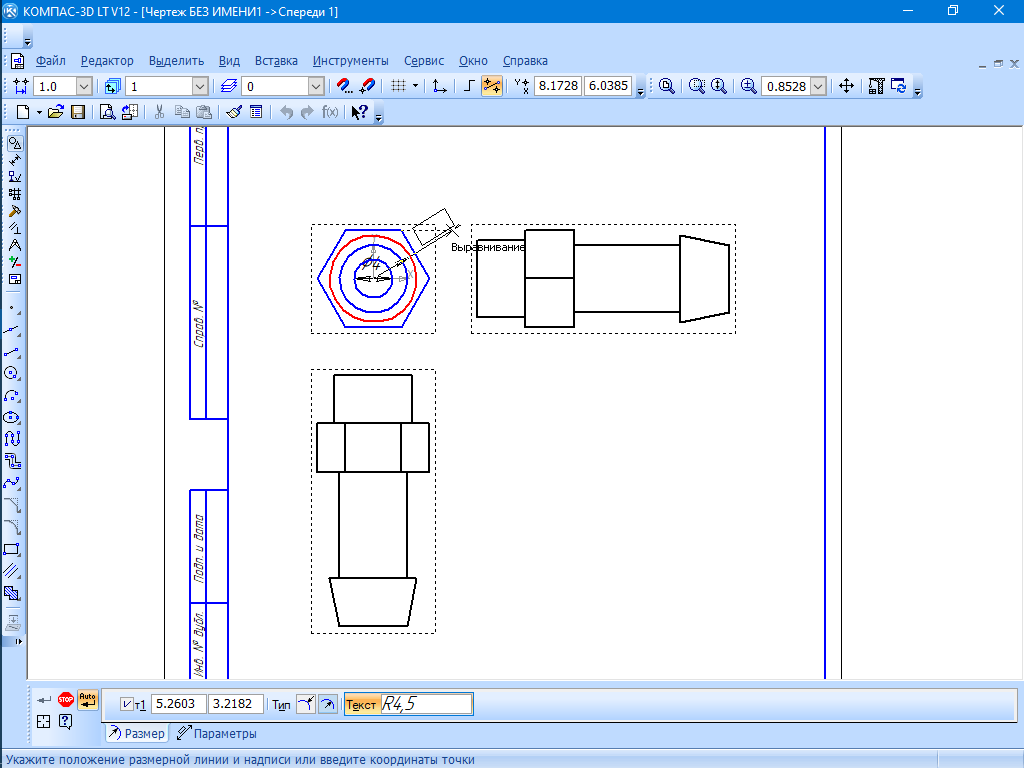Open the Инструменты menu
The height and width of the screenshot is (768, 1024).
[350, 61]
